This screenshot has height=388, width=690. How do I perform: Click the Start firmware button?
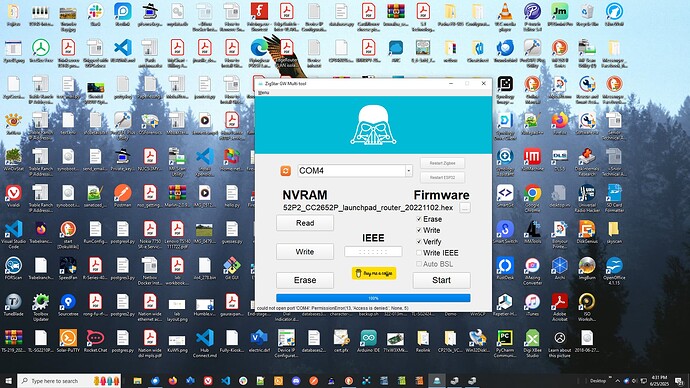point(441,280)
